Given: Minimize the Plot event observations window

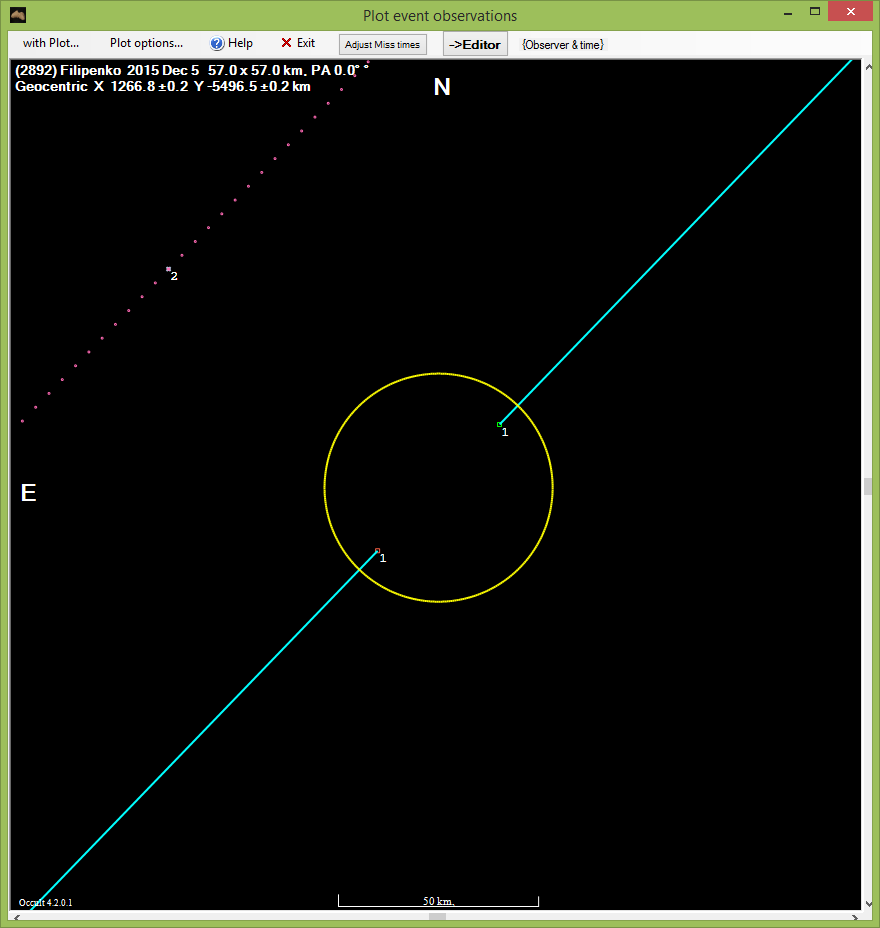Looking at the screenshot, I should pyautogui.click(x=788, y=12).
